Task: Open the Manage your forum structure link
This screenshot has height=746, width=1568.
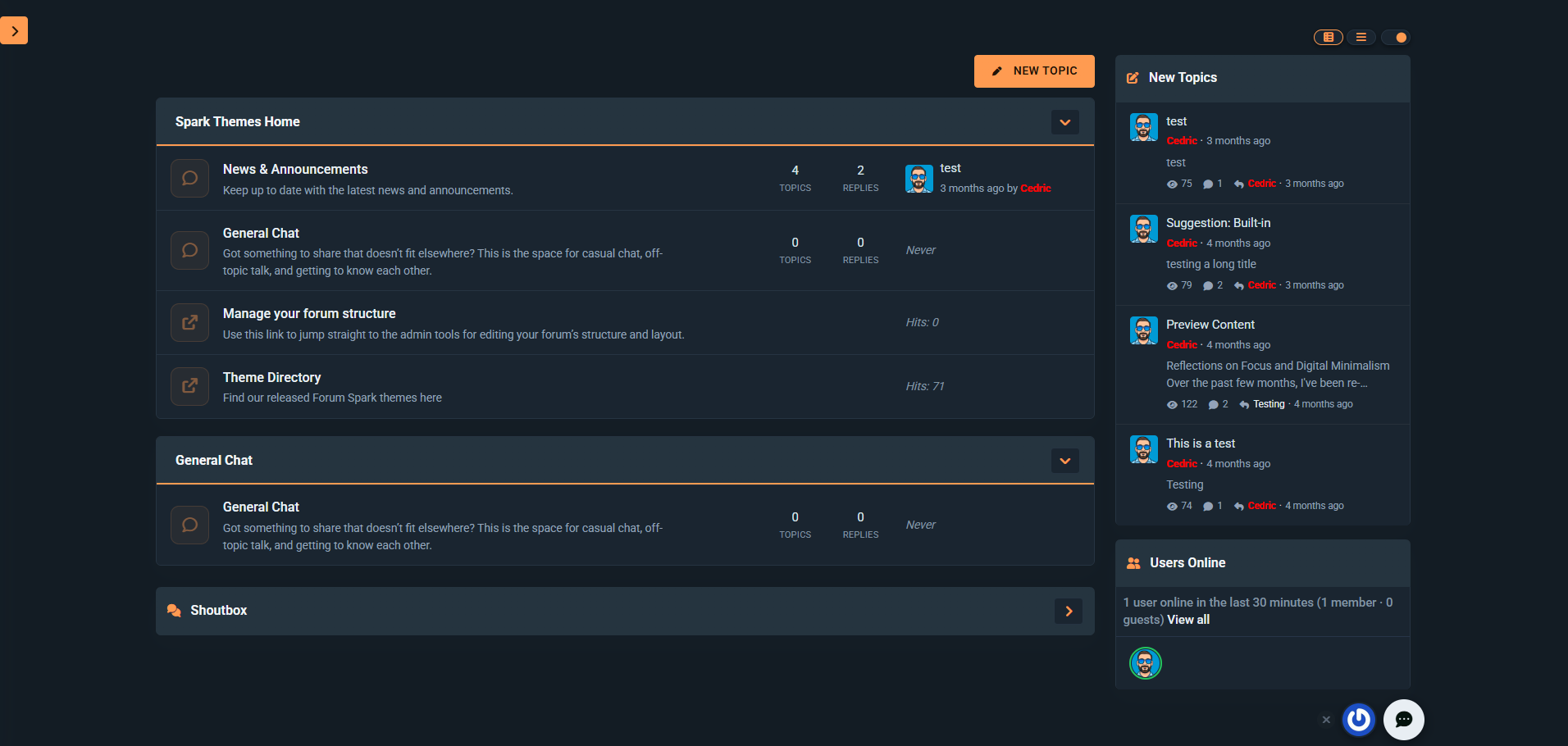Action: click(x=309, y=313)
